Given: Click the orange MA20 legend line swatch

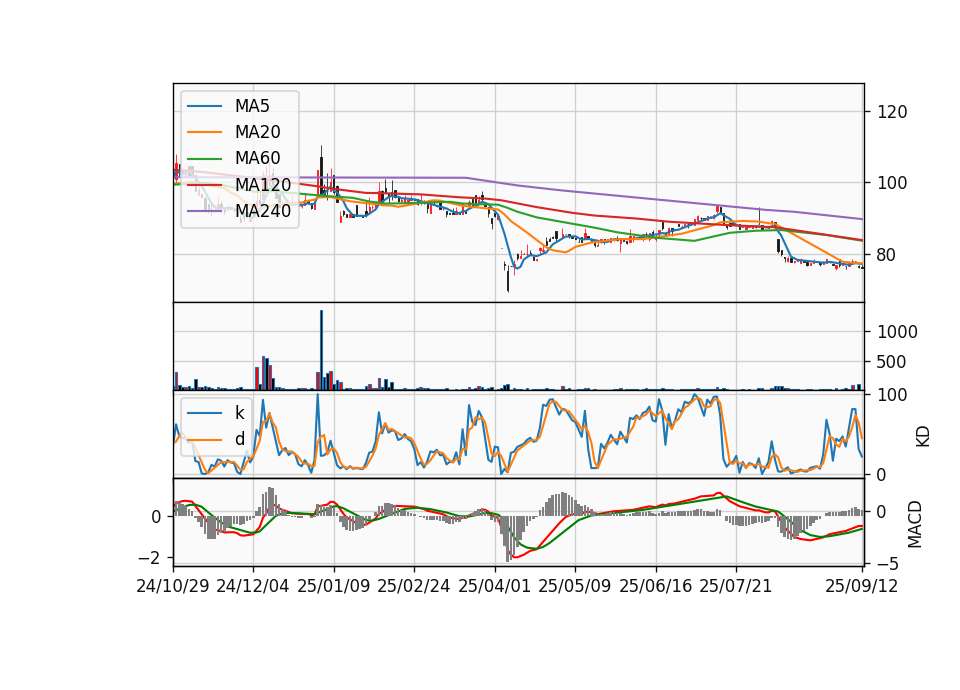Looking at the screenshot, I should (204, 133).
